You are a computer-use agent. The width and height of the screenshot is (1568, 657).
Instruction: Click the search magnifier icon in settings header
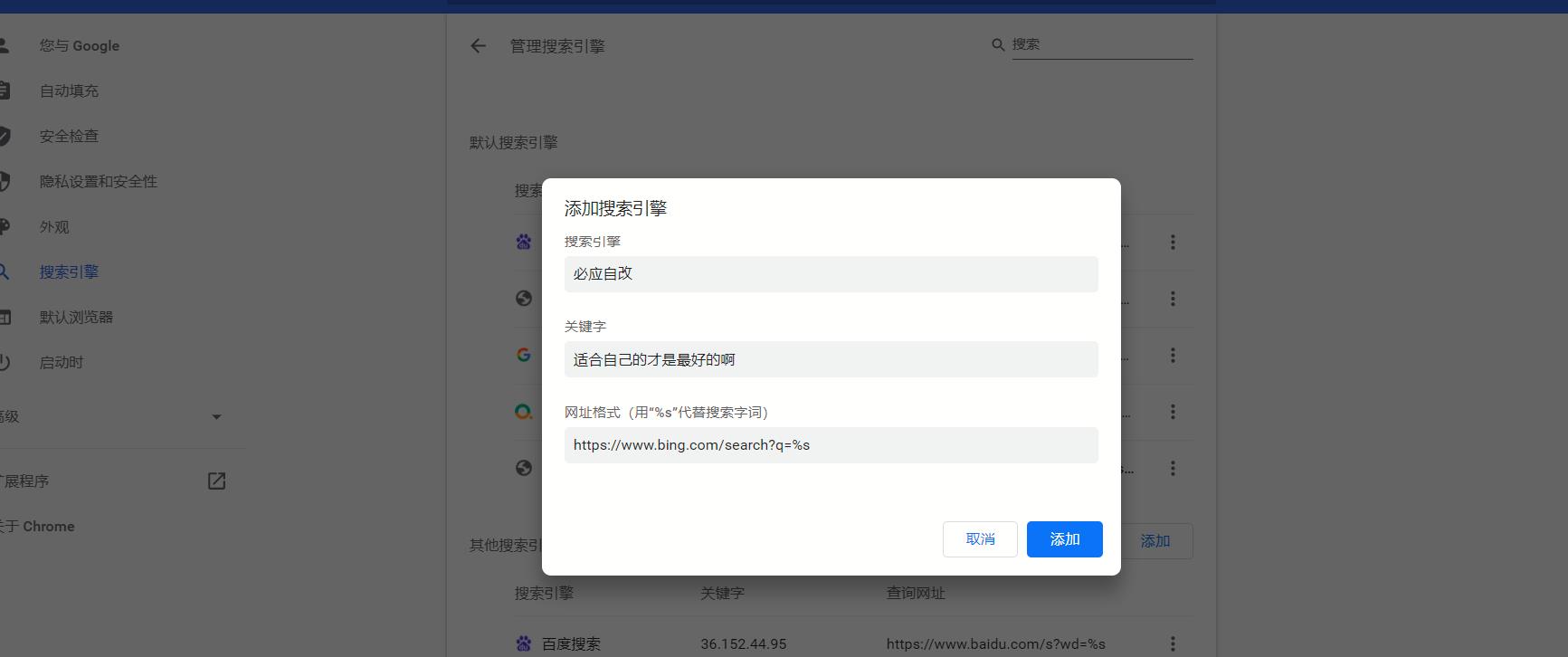(x=998, y=44)
